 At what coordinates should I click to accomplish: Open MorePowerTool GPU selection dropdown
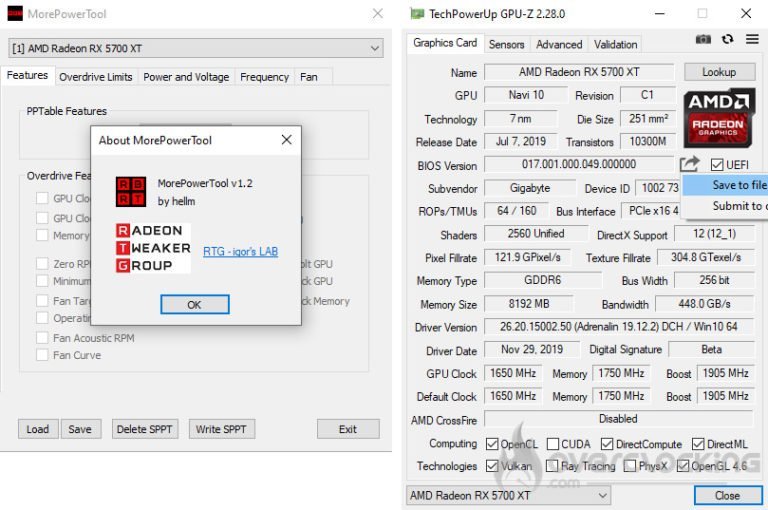click(196, 49)
